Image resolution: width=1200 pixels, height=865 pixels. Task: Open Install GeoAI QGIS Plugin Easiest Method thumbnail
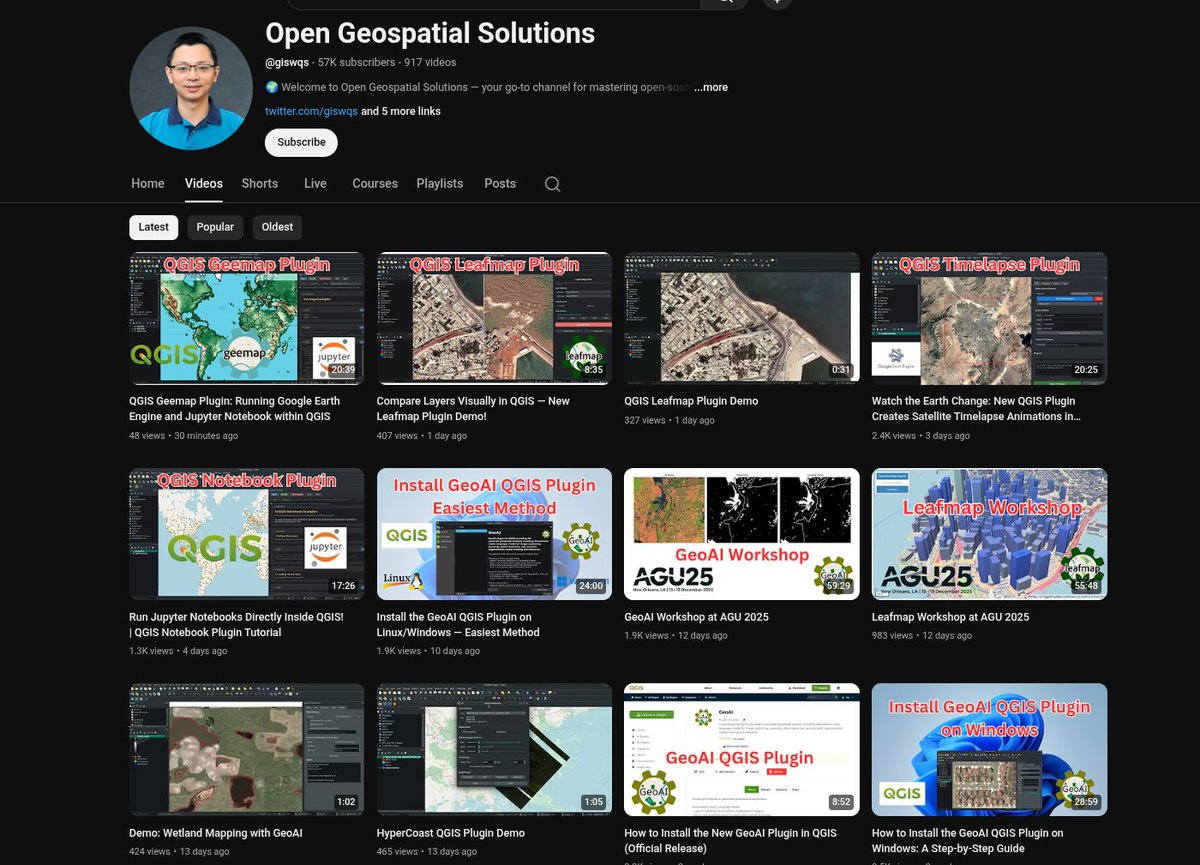click(x=494, y=534)
